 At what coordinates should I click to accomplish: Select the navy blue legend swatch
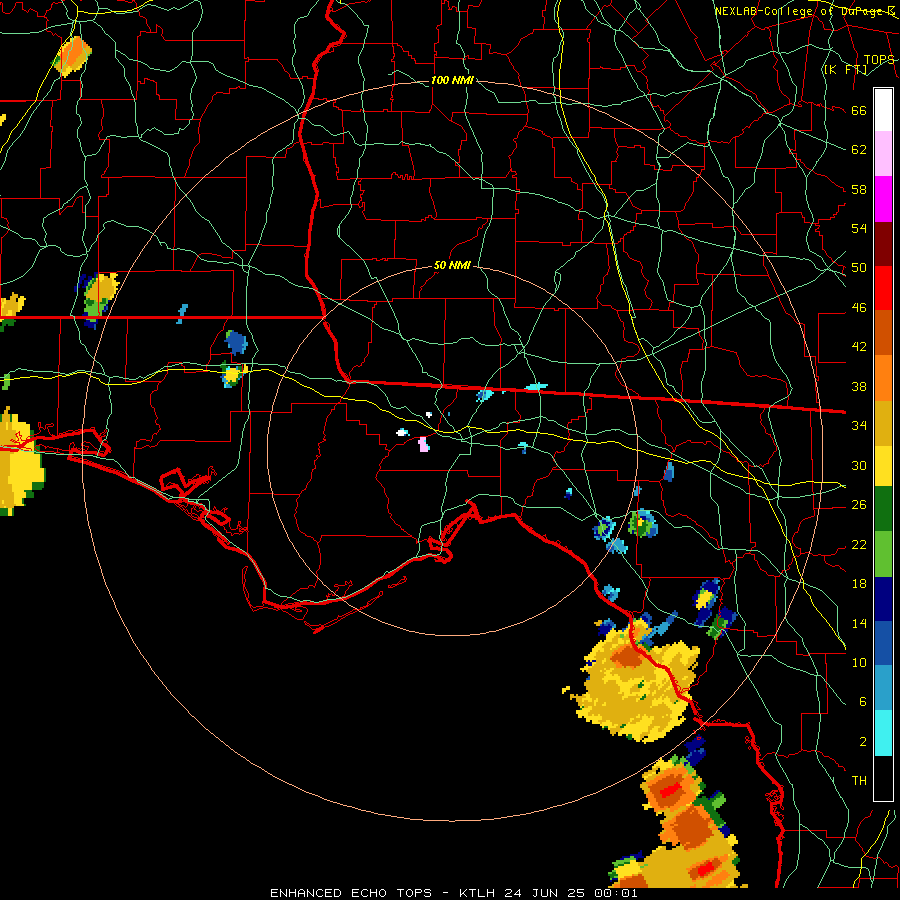pos(883,599)
